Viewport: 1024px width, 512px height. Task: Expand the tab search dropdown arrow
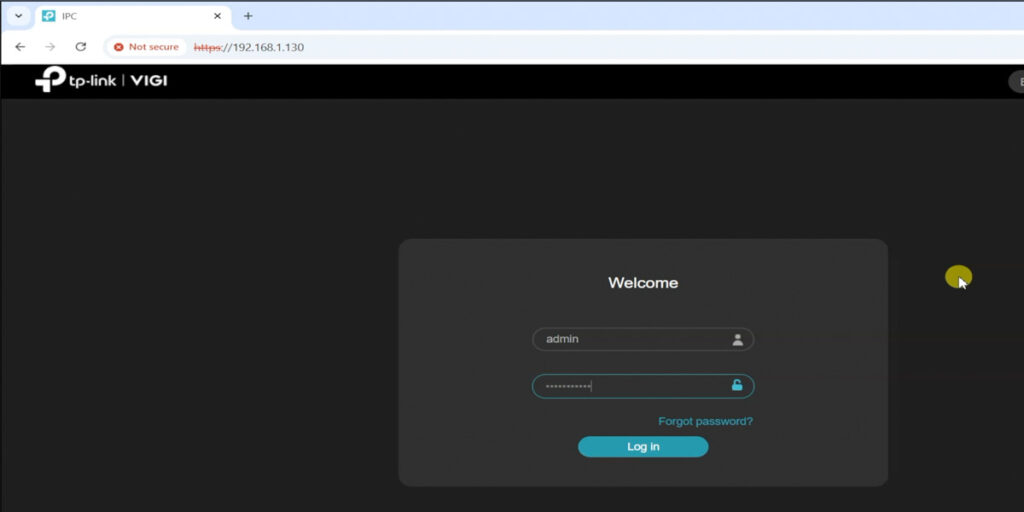17,16
